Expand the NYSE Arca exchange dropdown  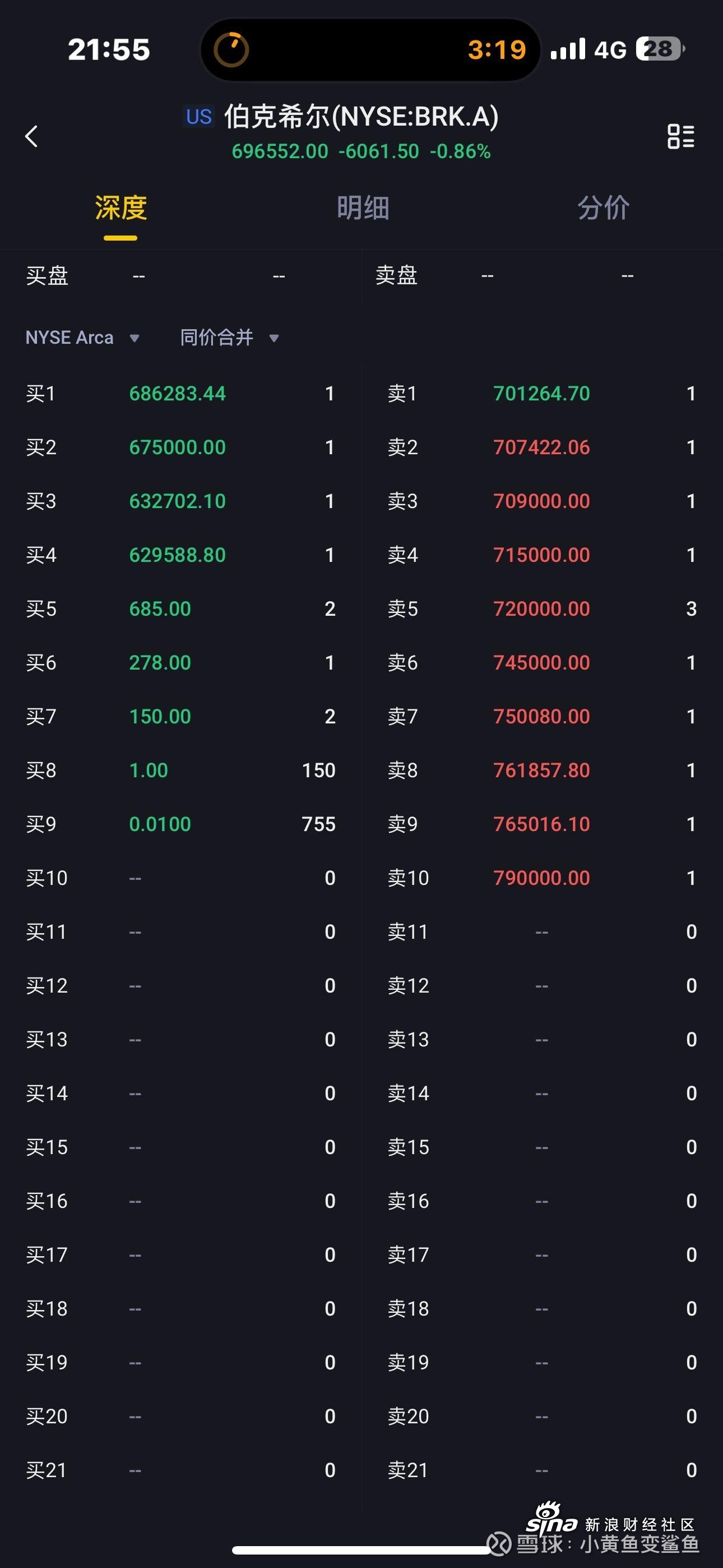tap(82, 338)
